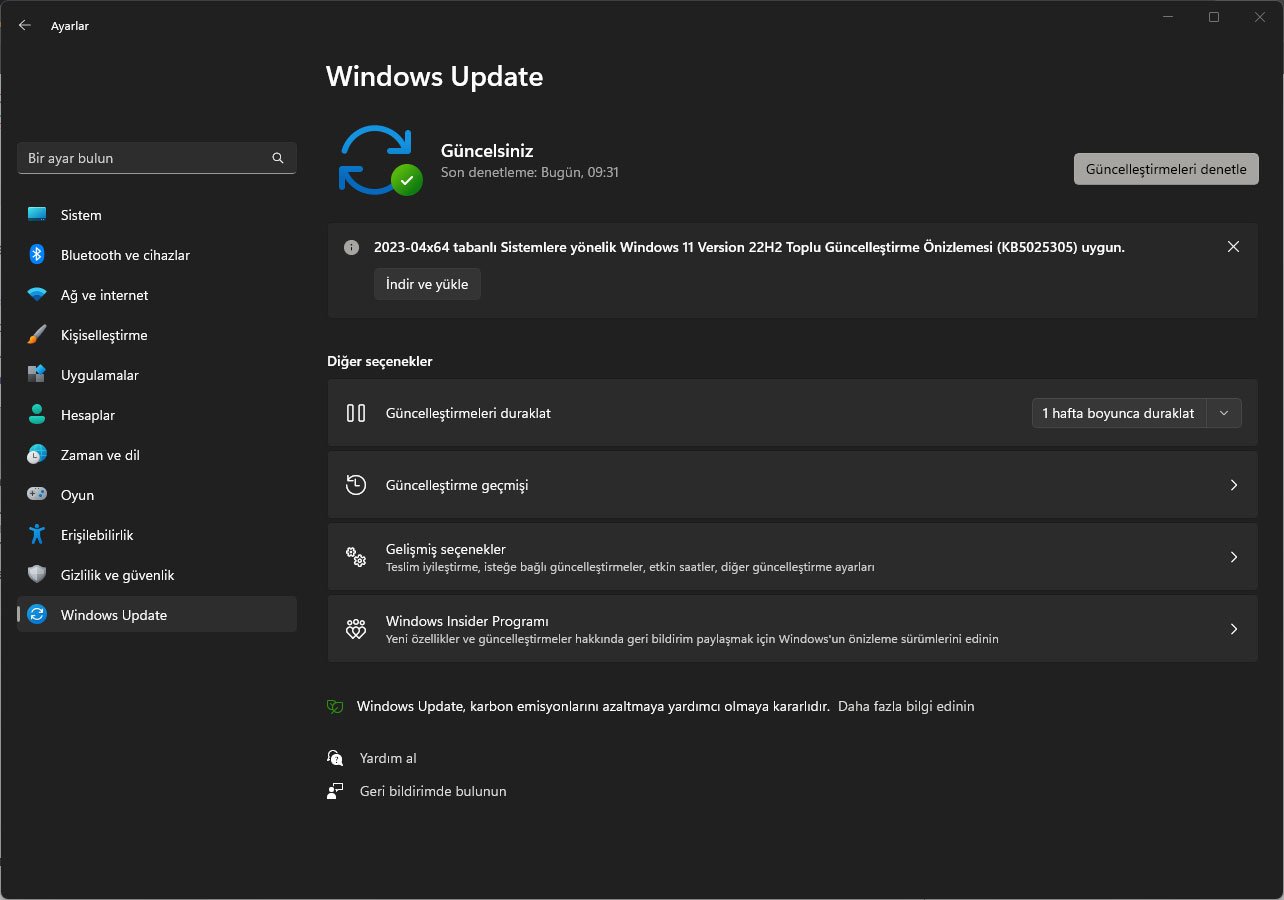The height and width of the screenshot is (900, 1284).
Task: Click the Bluetooth icon in the sidebar
Action: click(x=37, y=255)
